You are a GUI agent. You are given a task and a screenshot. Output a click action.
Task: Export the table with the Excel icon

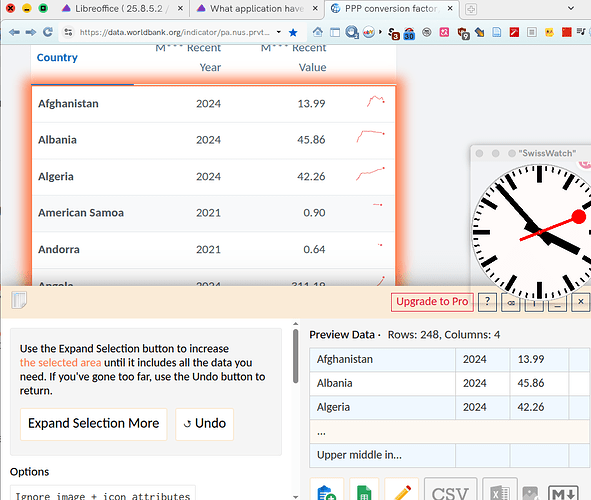(x=500, y=490)
